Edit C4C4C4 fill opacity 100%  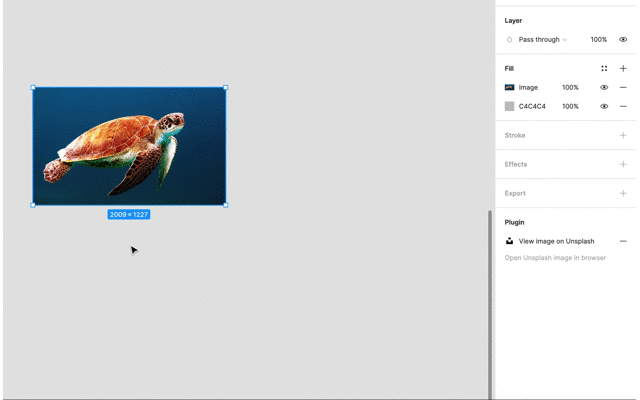coord(570,106)
